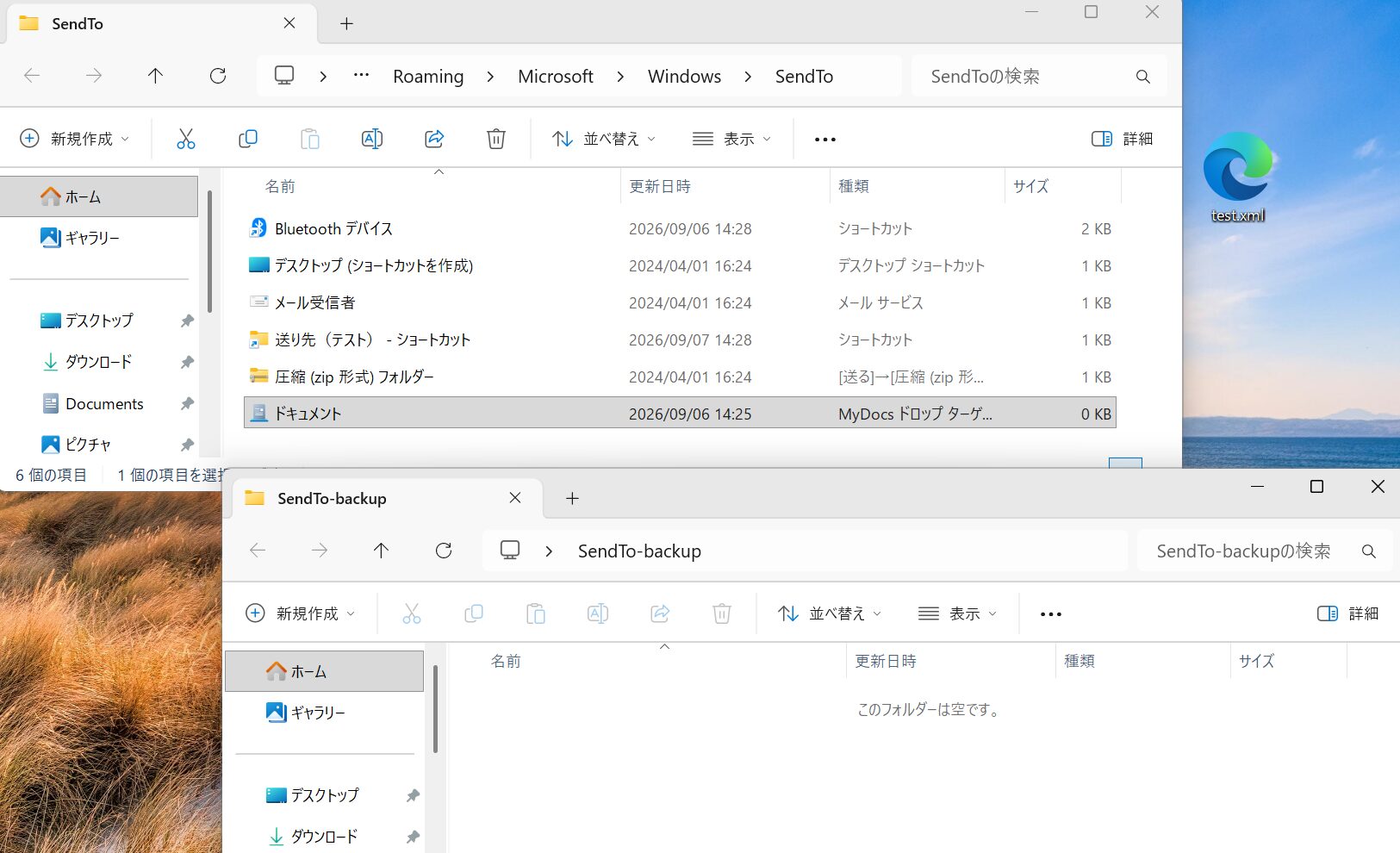The image size is (1400, 853).
Task: Select the Bluetooth デバイス shortcut
Action: point(333,228)
